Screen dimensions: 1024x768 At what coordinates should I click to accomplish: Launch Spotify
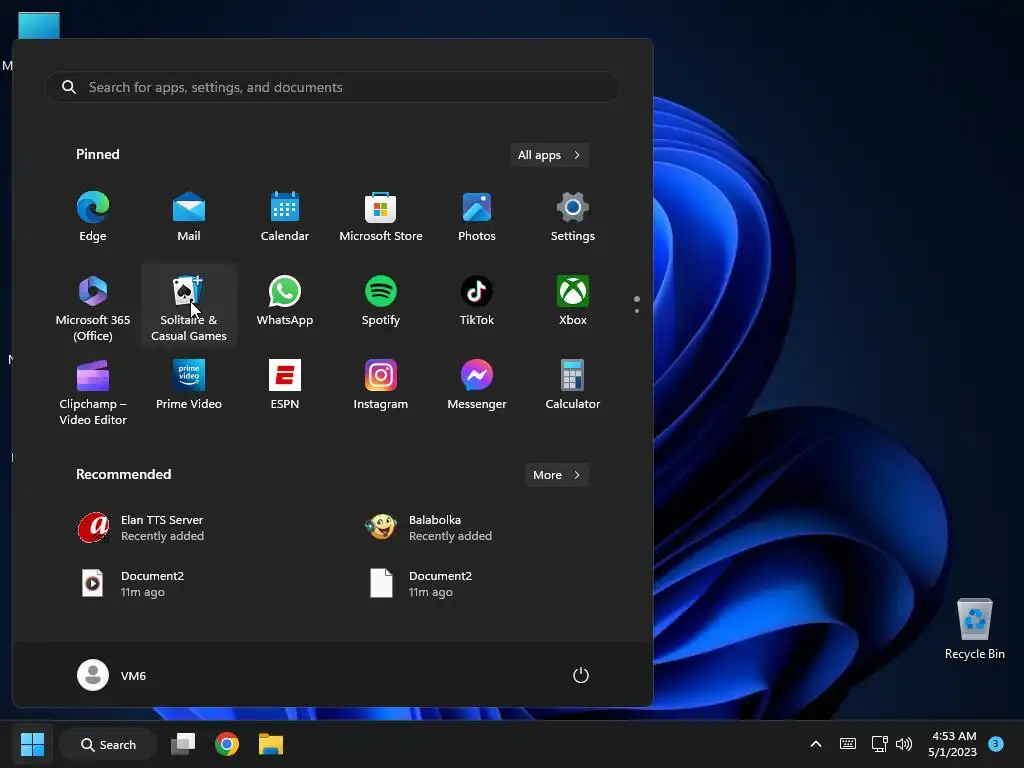point(381,302)
